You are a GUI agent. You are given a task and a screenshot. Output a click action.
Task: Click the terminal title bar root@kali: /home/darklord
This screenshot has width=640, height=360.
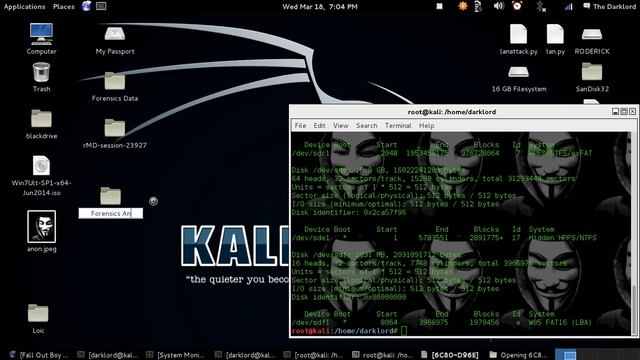452,112
